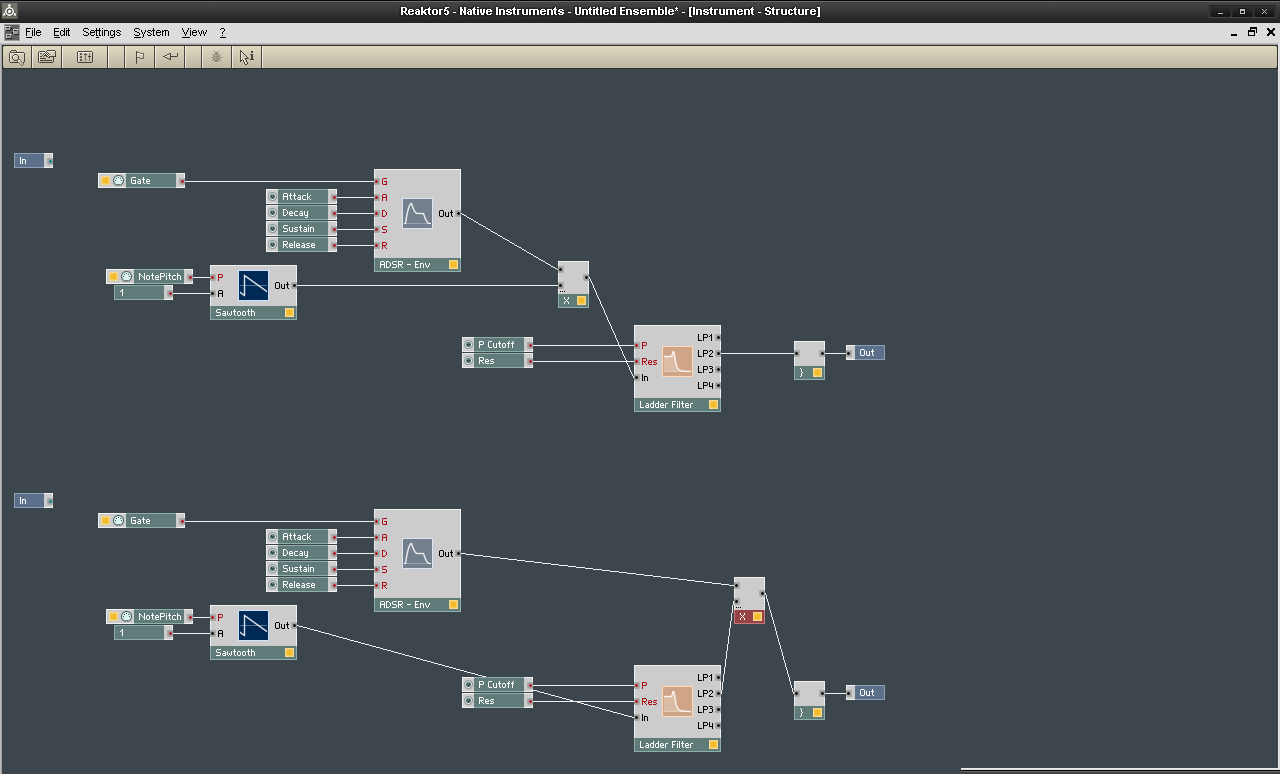The image size is (1280, 774).
Task: Click the snapshots toolbar icon
Action: 46,57
